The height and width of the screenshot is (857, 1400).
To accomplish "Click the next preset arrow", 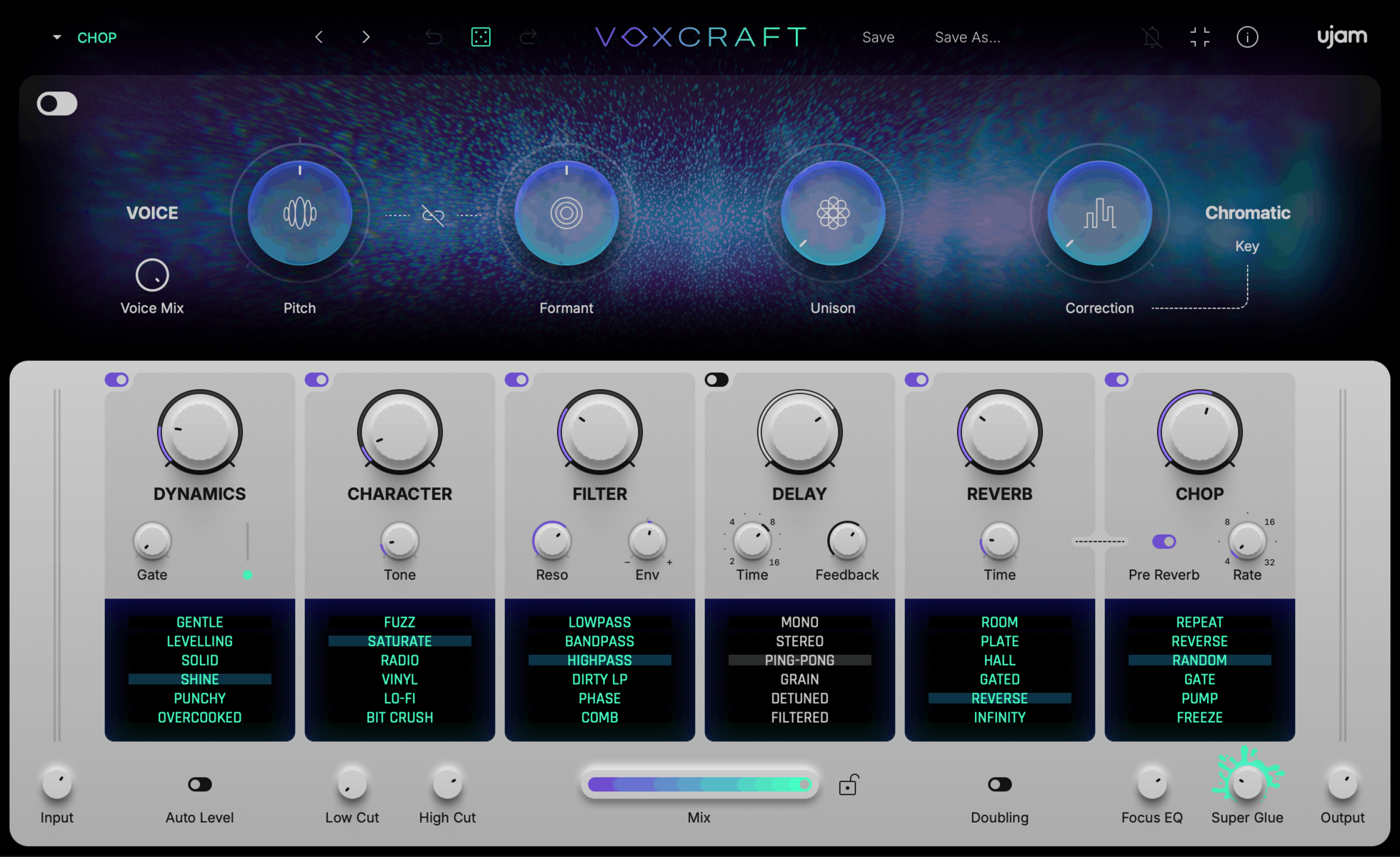I will (x=366, y=36).
